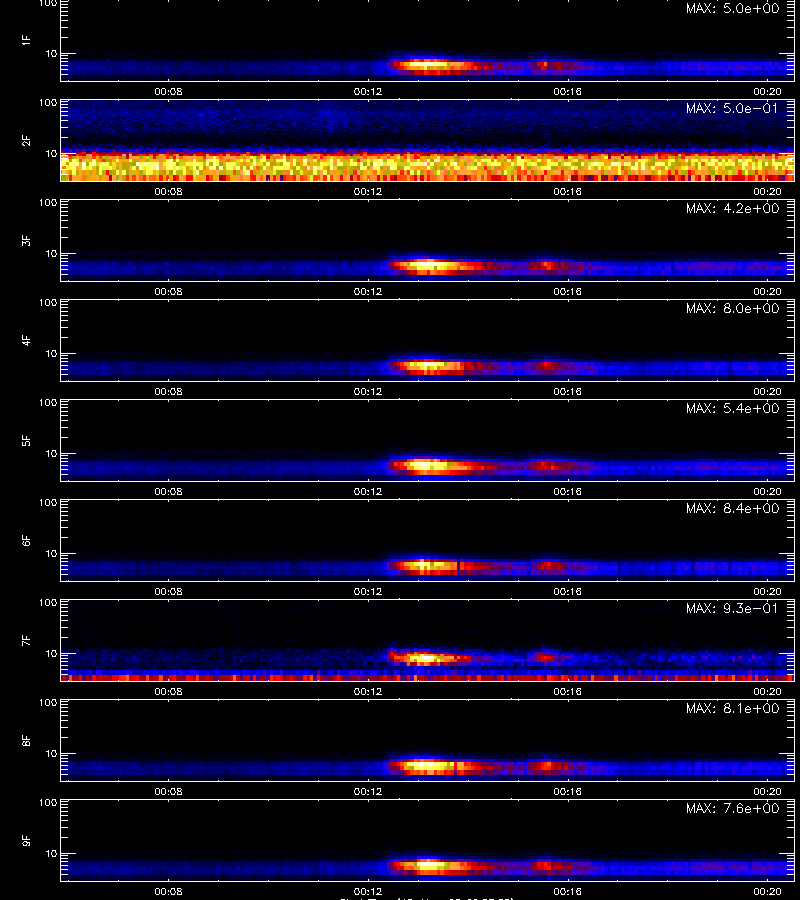Screen dimensions: 800x900
Task: Click the 00:16 tick label under panel 7F
Action: pos(568,692)
